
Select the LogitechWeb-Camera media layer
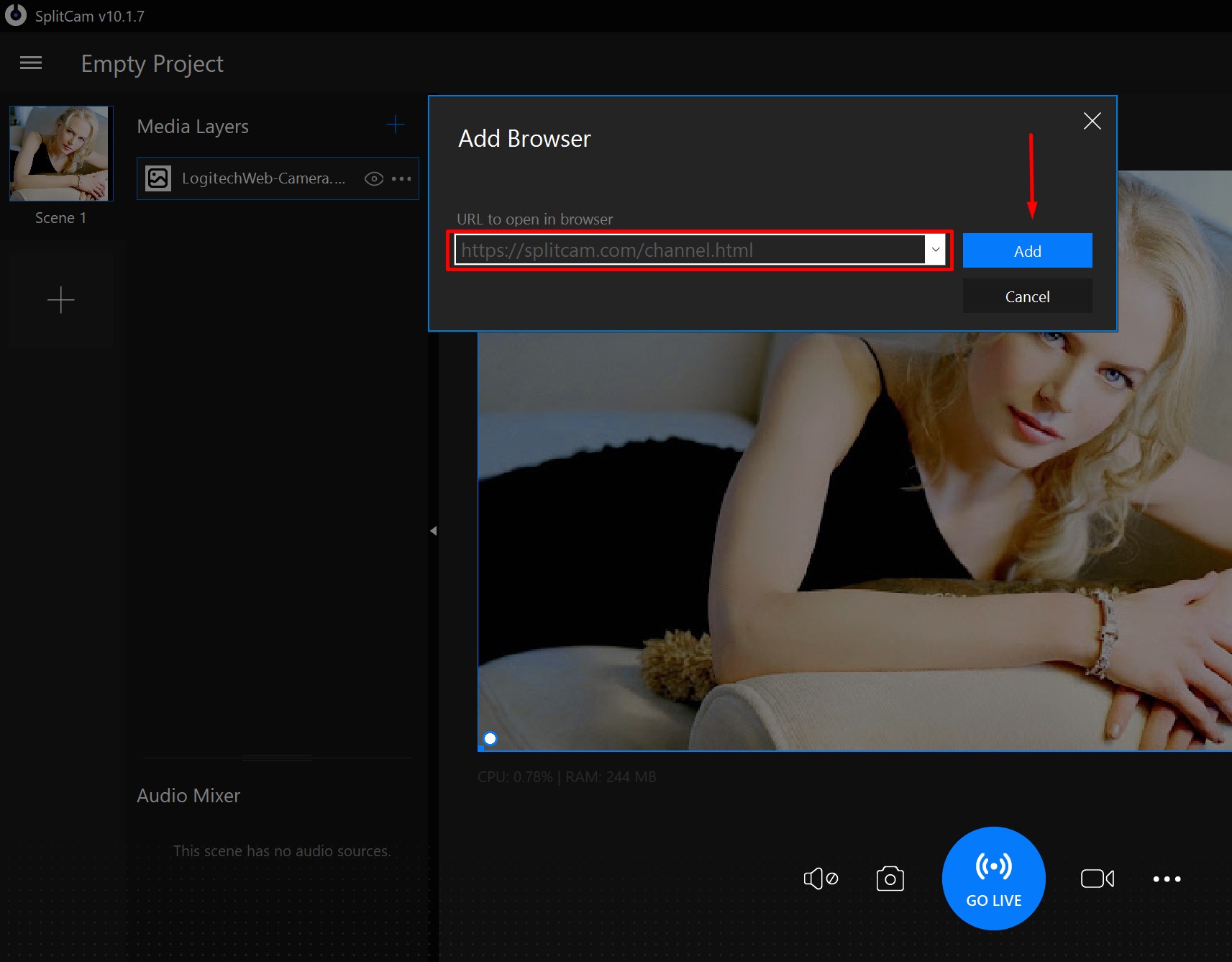coord(263,178)
